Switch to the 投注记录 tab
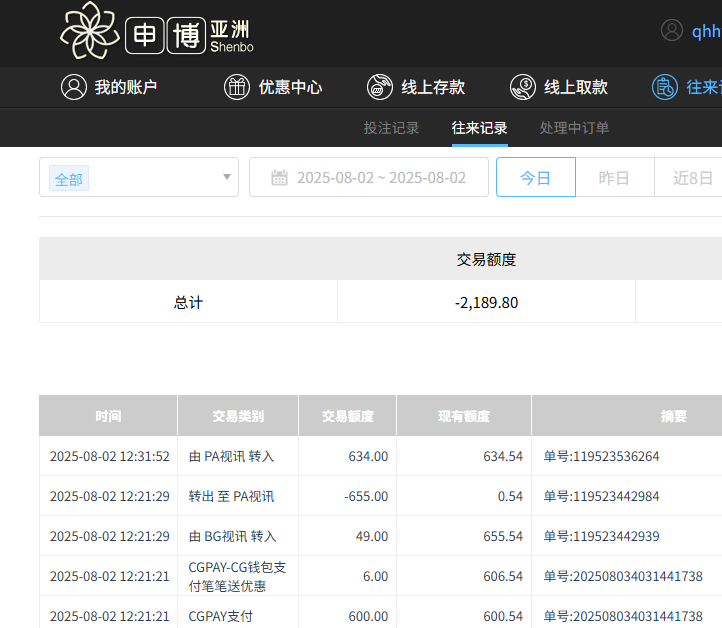 tap(391, 128)
